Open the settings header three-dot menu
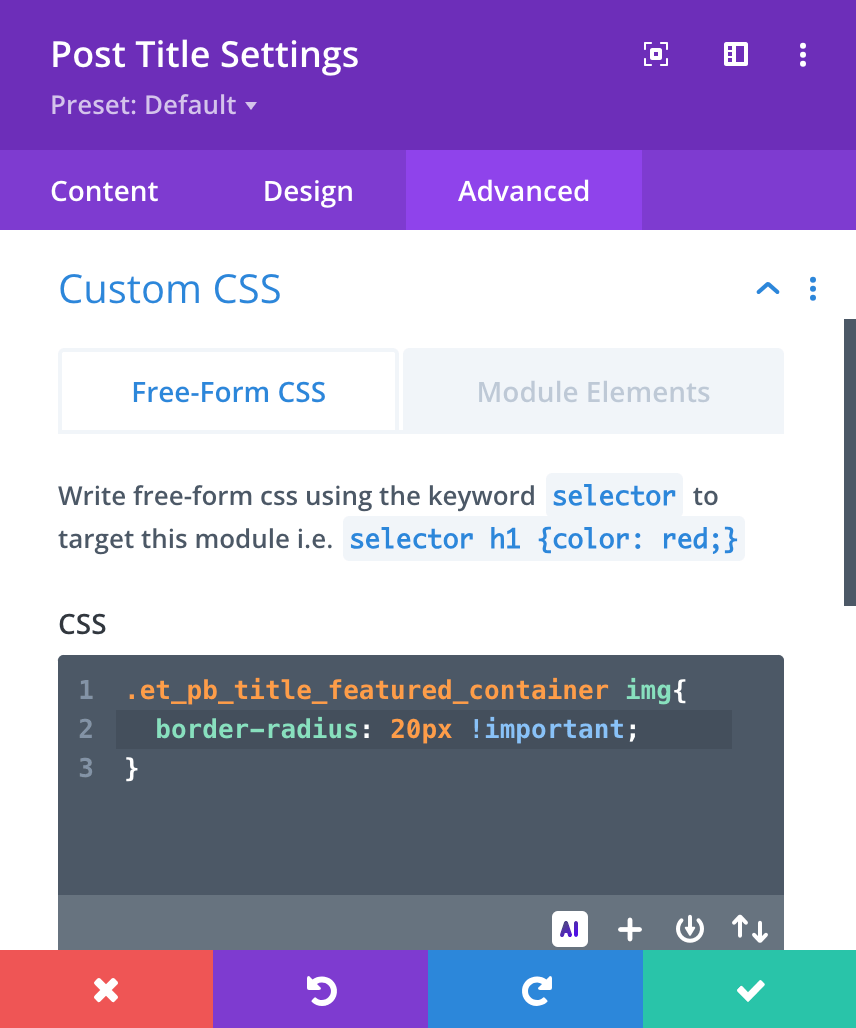The image size is (856, 1028). point(803,54)
